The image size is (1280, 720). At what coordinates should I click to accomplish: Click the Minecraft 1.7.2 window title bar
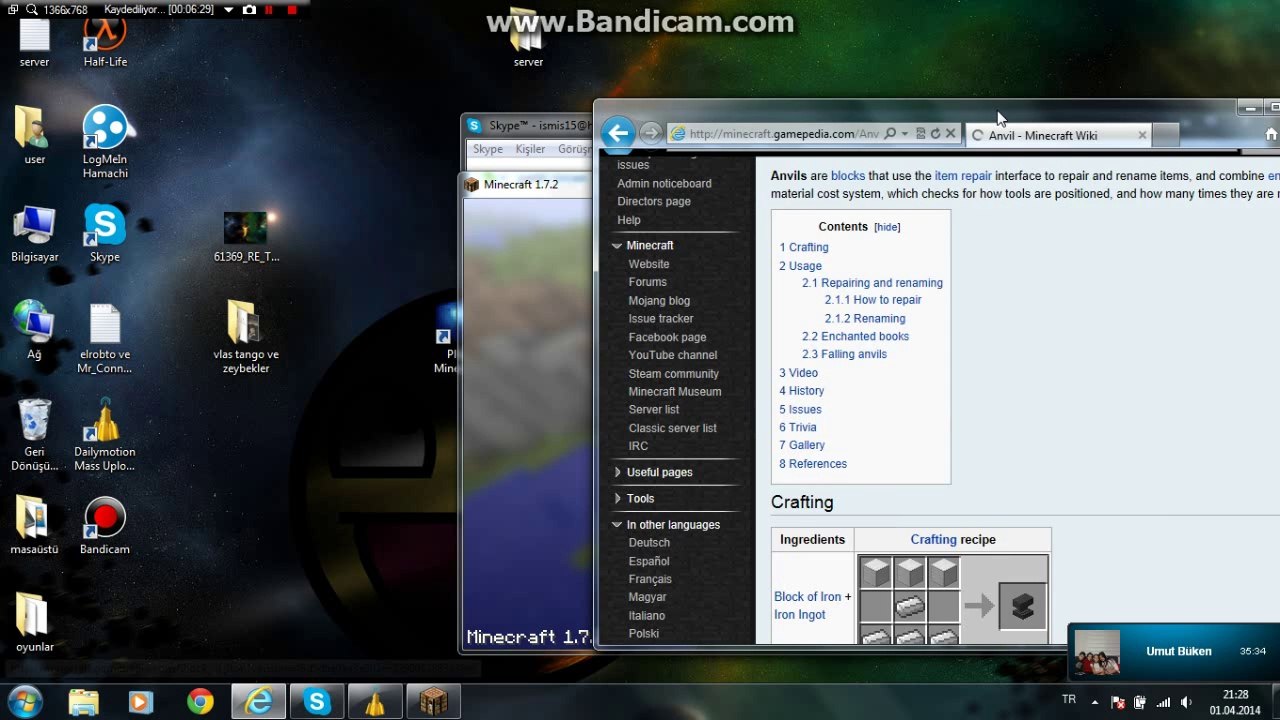pos(527,185)
